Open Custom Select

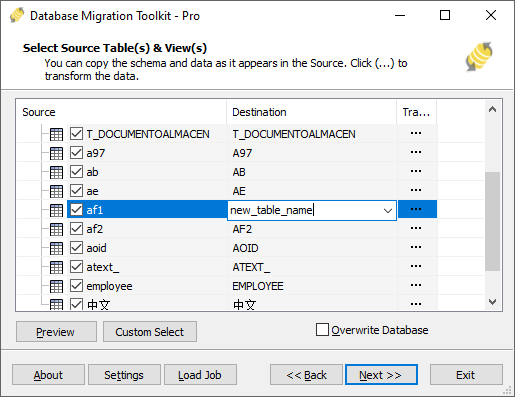point(150,332)
